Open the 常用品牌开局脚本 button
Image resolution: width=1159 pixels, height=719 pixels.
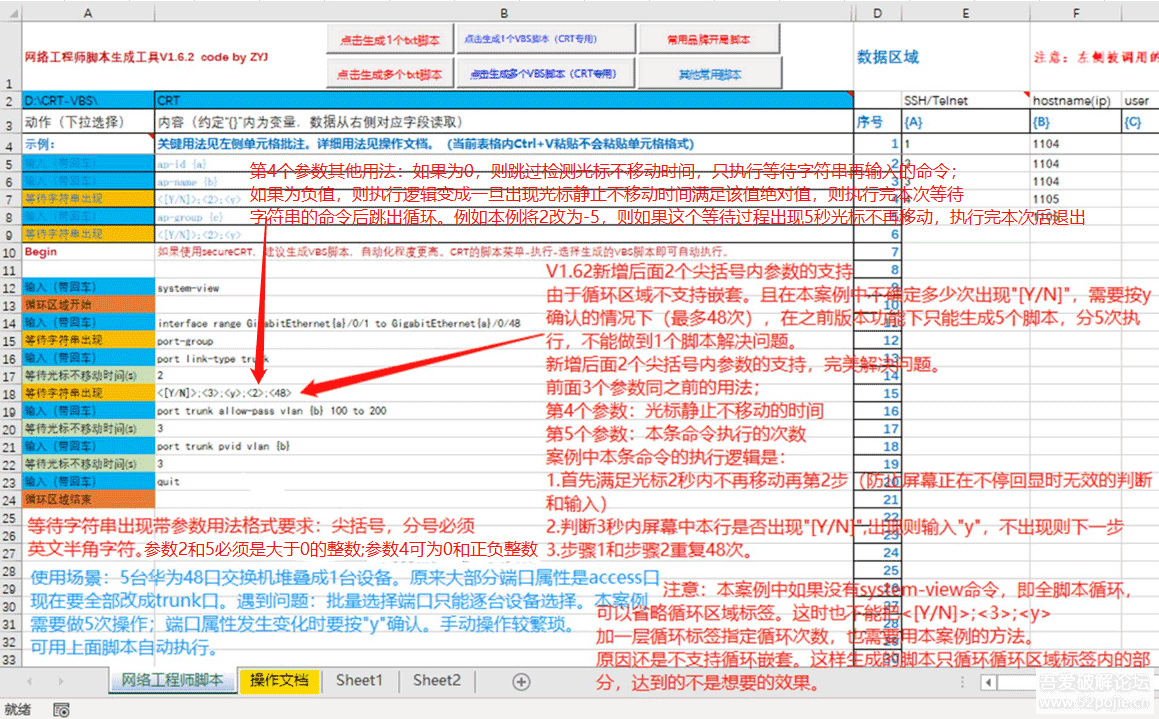click(x=709, y=40)
